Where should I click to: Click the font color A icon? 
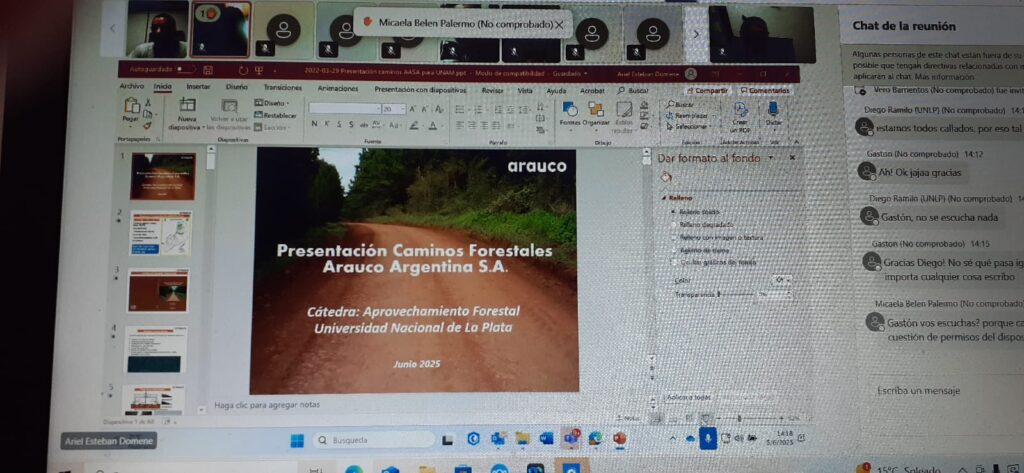pos(433,125)
